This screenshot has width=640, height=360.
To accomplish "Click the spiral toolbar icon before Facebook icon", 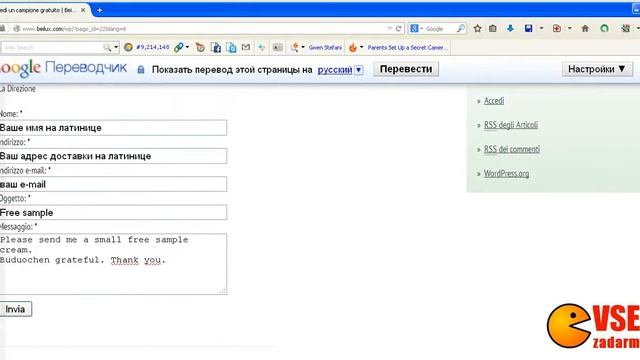I will click(200, 47).
